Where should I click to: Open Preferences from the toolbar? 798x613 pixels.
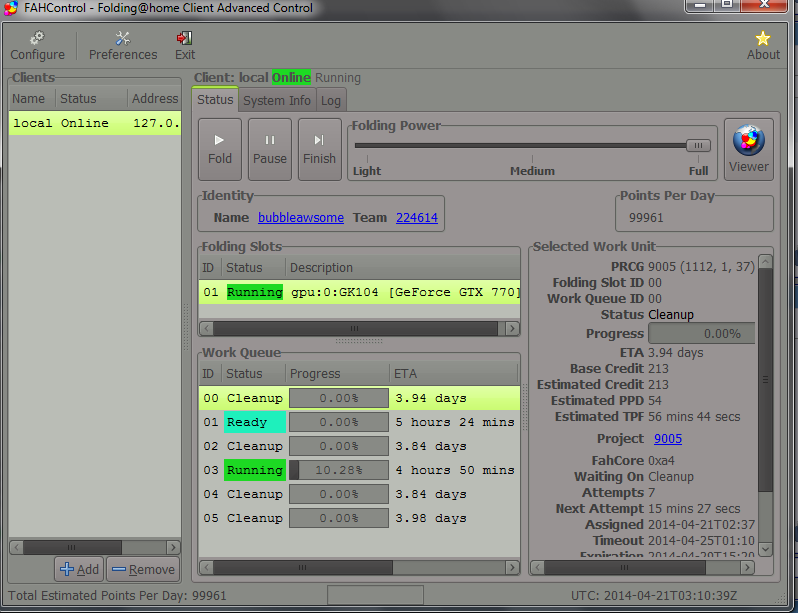(123, 45)
